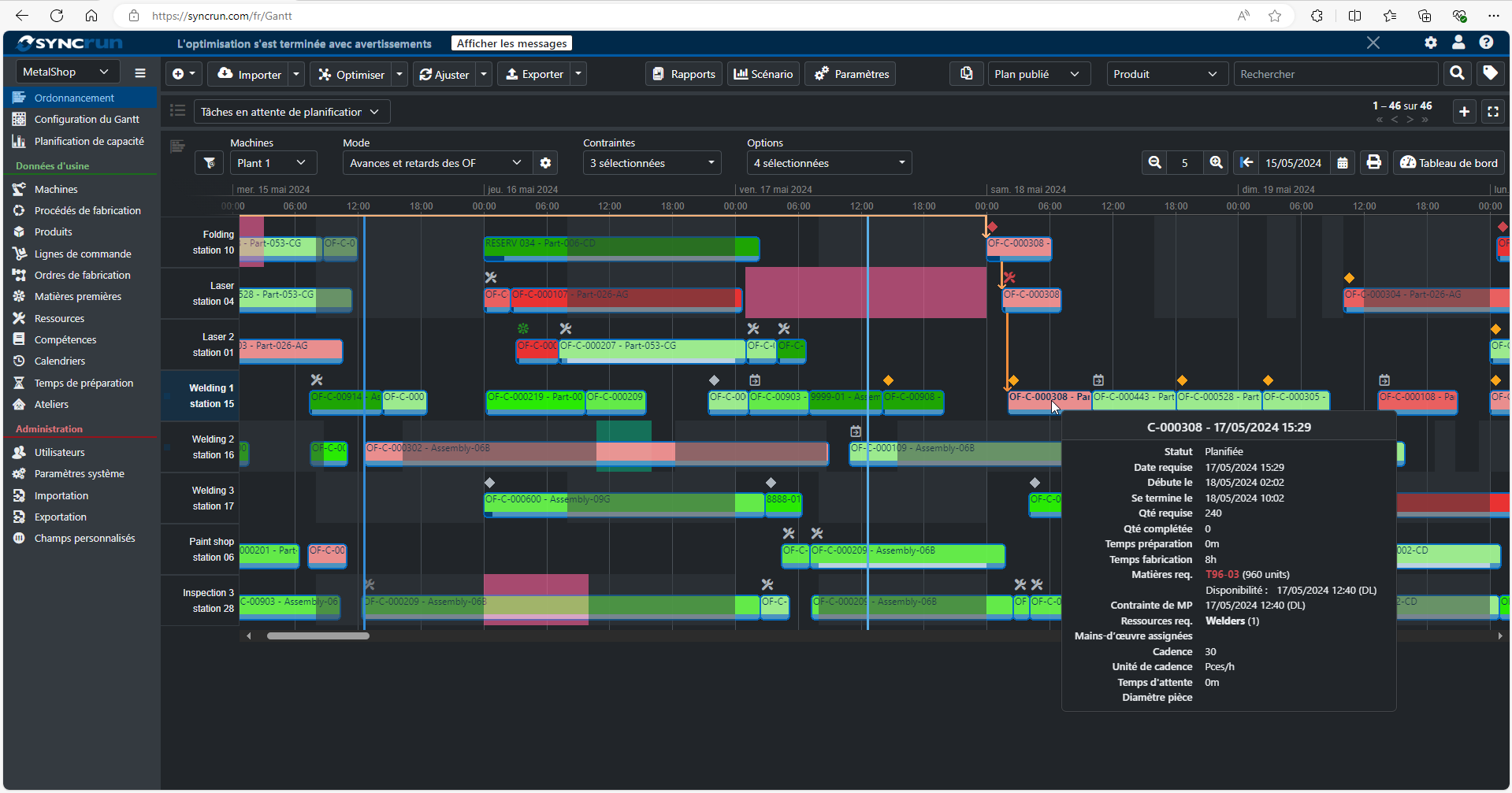Screen dimensions: 1512x793
Task: Click the tag icon beside search
Action: (1489, 73)
